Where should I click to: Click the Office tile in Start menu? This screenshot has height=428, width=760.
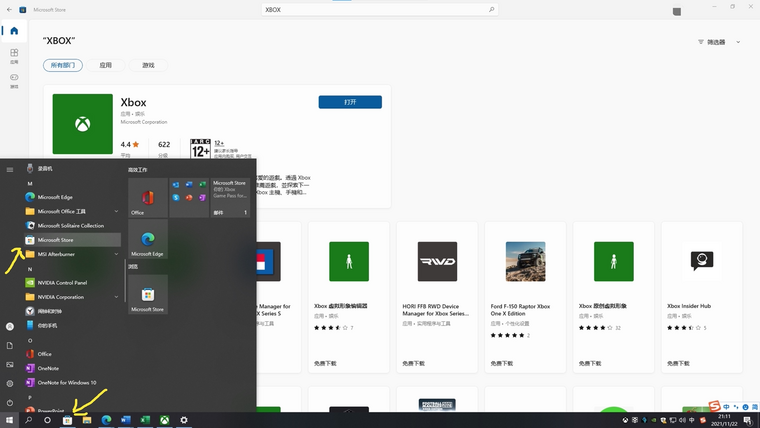pyautogui.click(x=148, y=197)
